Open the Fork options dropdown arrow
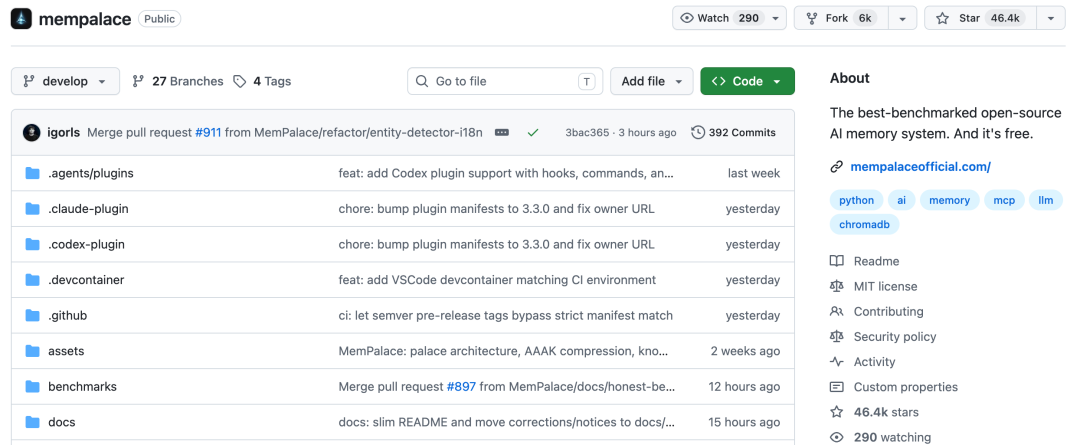 pyautogui.click(x=903, y=18)
